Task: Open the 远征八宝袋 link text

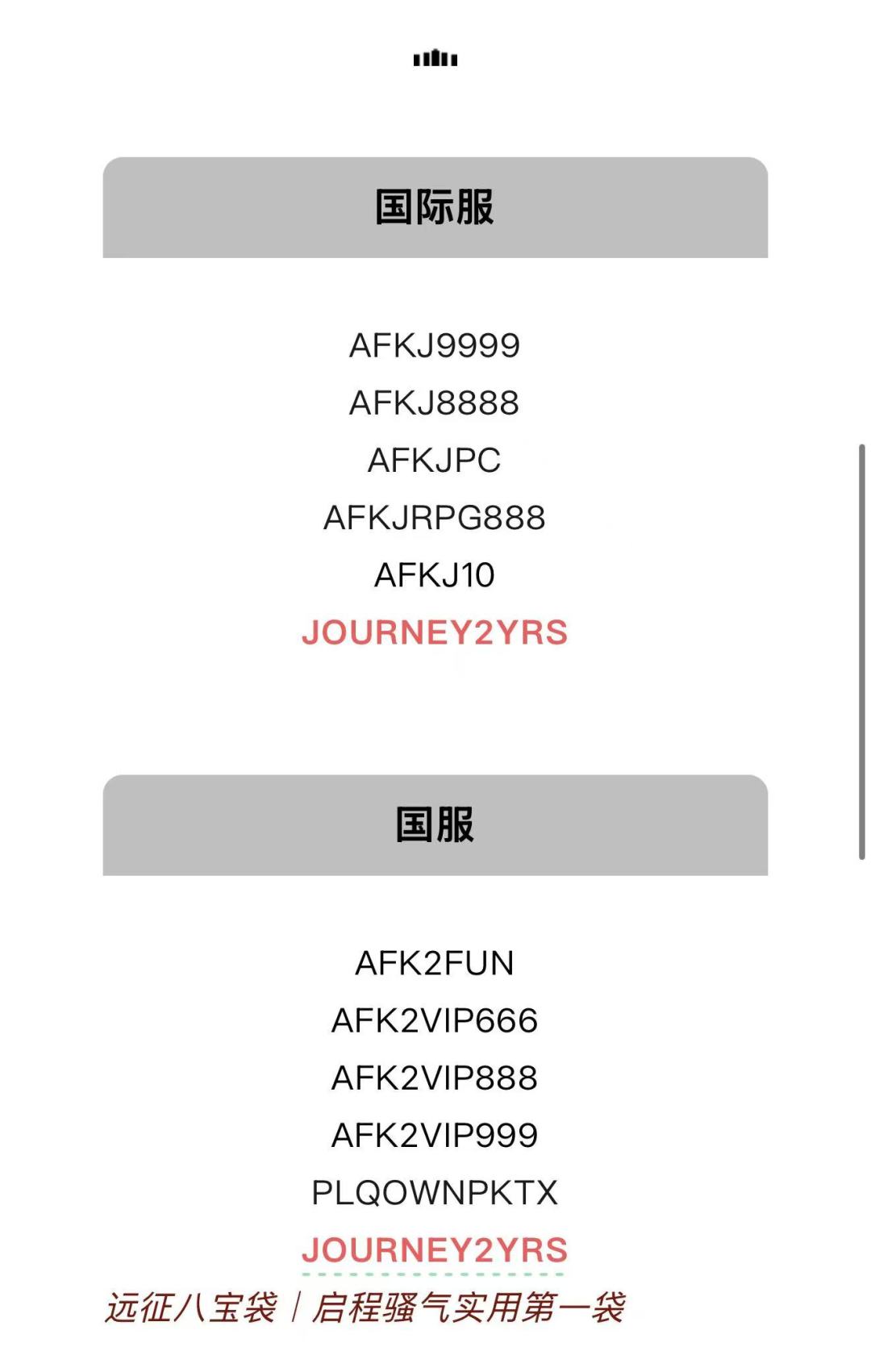Action: pyautogui.click(x=191, y=1307)
